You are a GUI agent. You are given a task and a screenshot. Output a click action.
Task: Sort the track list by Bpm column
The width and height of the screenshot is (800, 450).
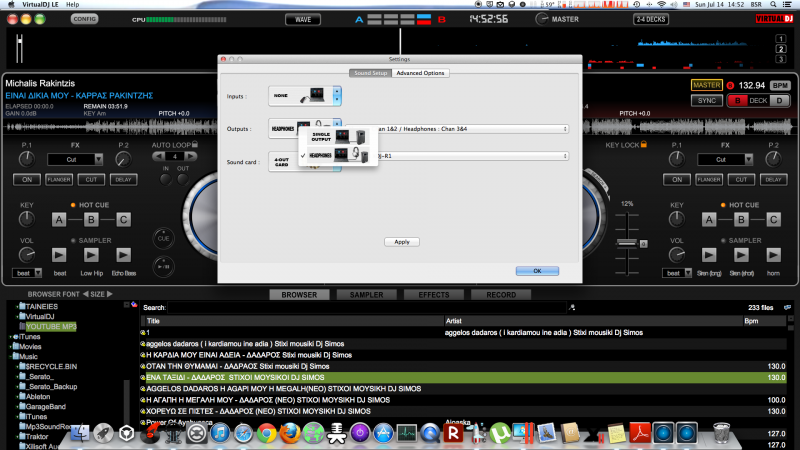point(751,321)
